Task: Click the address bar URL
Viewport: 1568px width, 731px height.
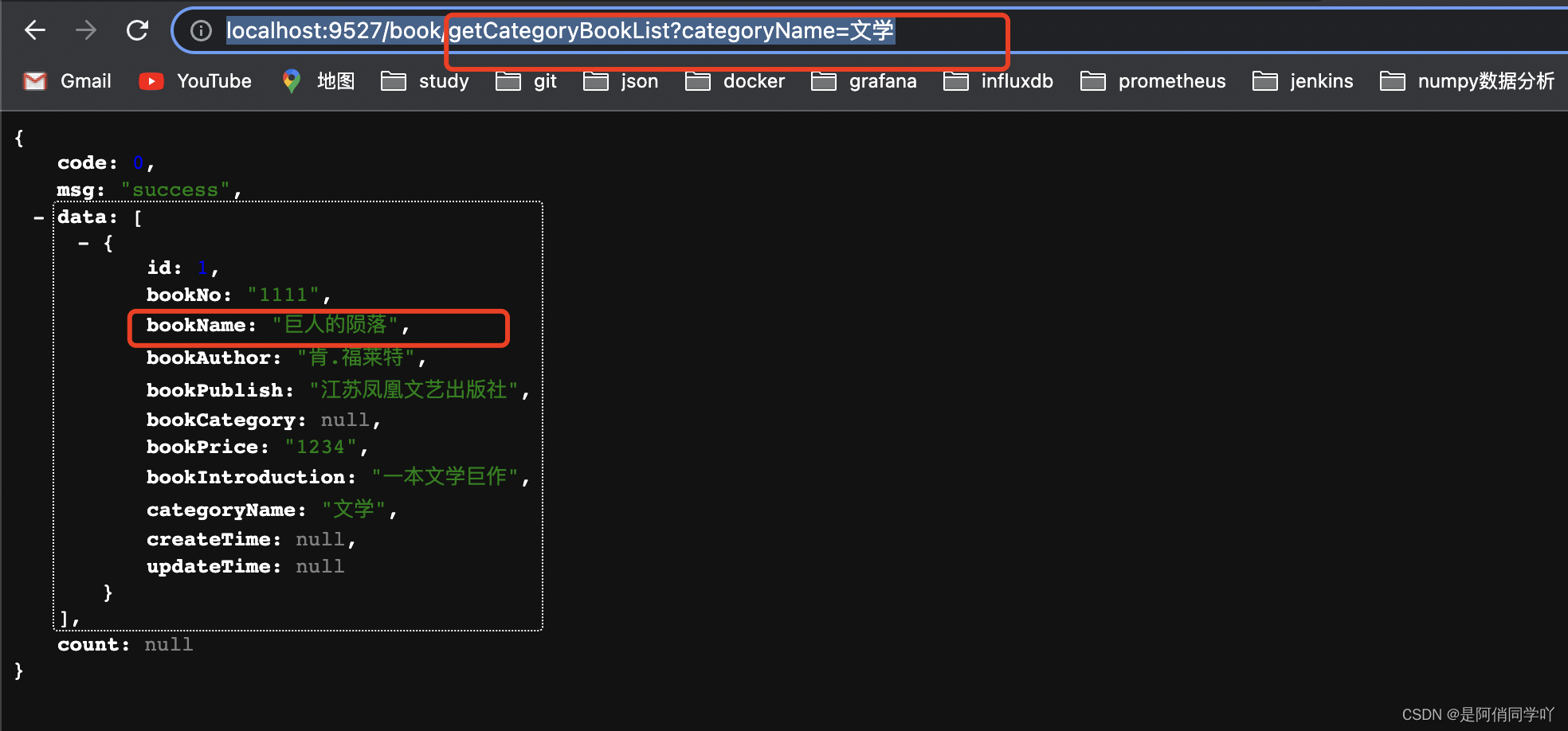Action: pos(559,31)
